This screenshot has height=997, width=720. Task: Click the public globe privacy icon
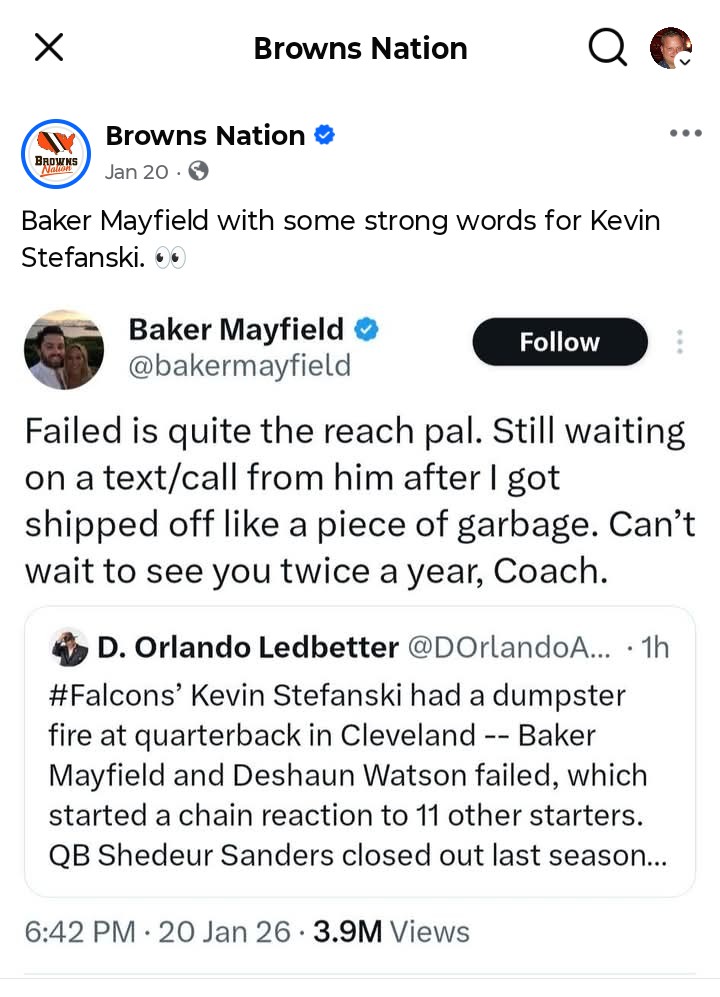[198, 171]
